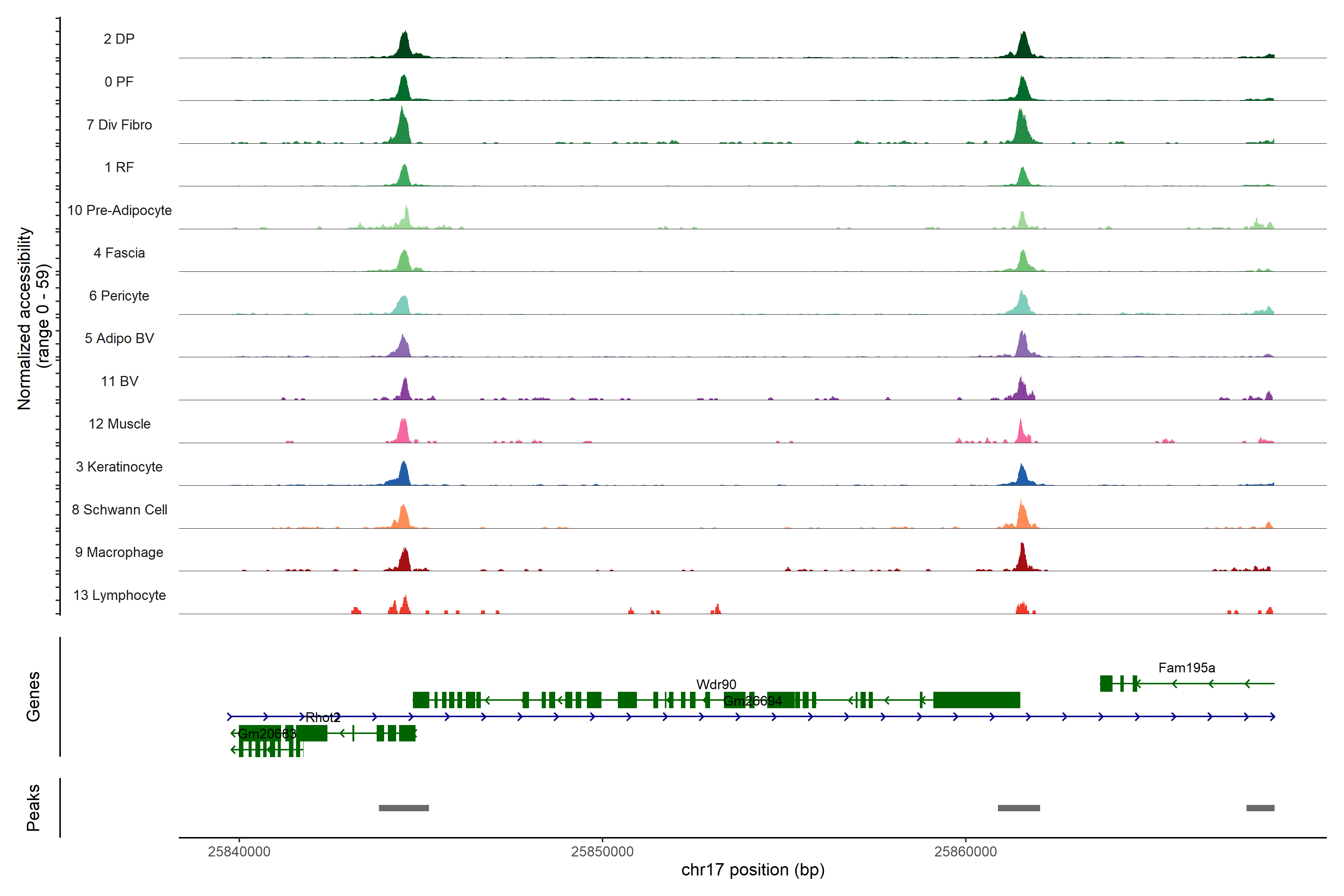The height and width of the screenshot is (896, 1344).
Task: Select the 13 Lymphocyte track label
Action: (119, 595)
